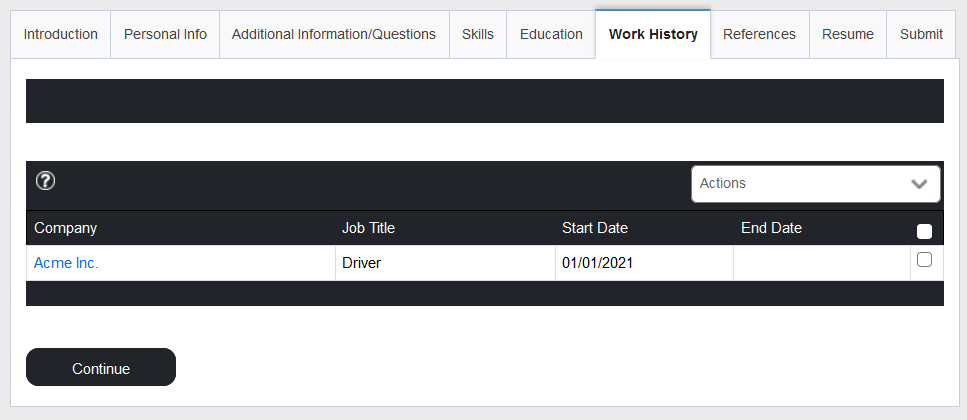967x420 pixels.
Task: Open Additional Information/Questions tab
Action: click(334, 35)
